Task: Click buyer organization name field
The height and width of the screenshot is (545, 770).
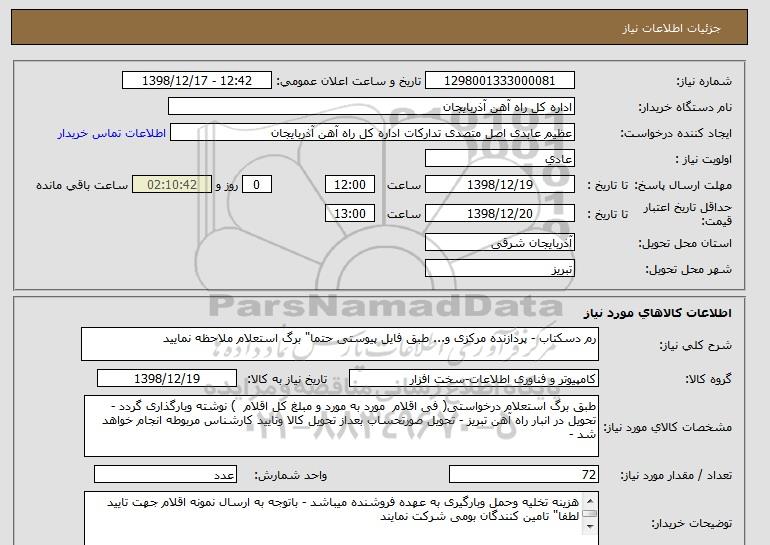Action: (371, 107)
